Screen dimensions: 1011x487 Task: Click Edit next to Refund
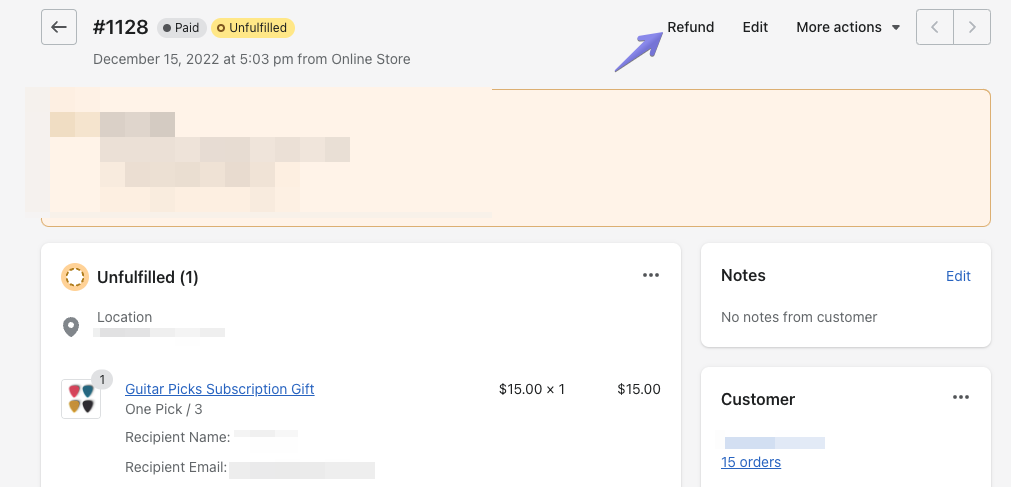point(755,27)
